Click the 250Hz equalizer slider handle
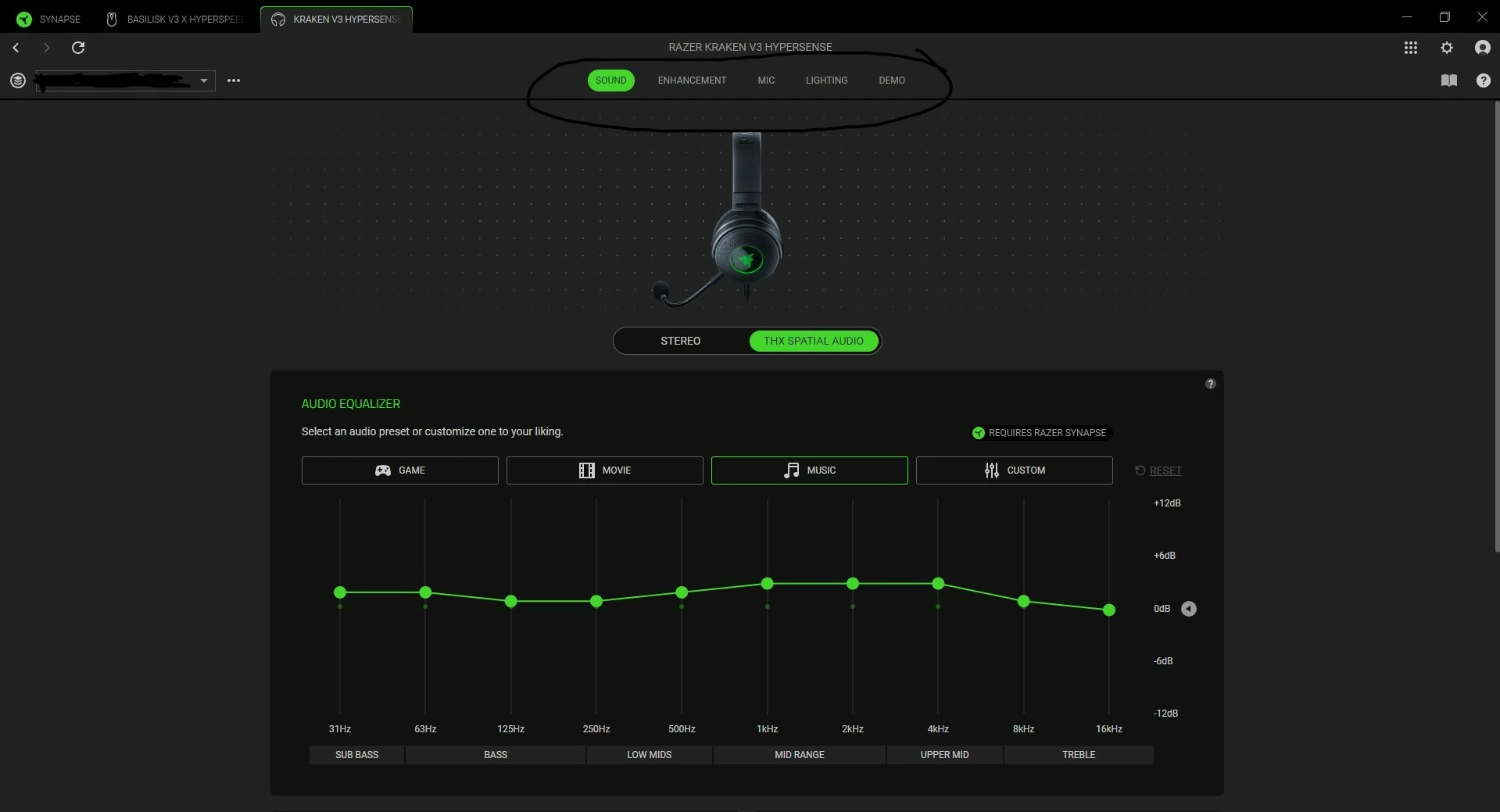 coord(596,601)
